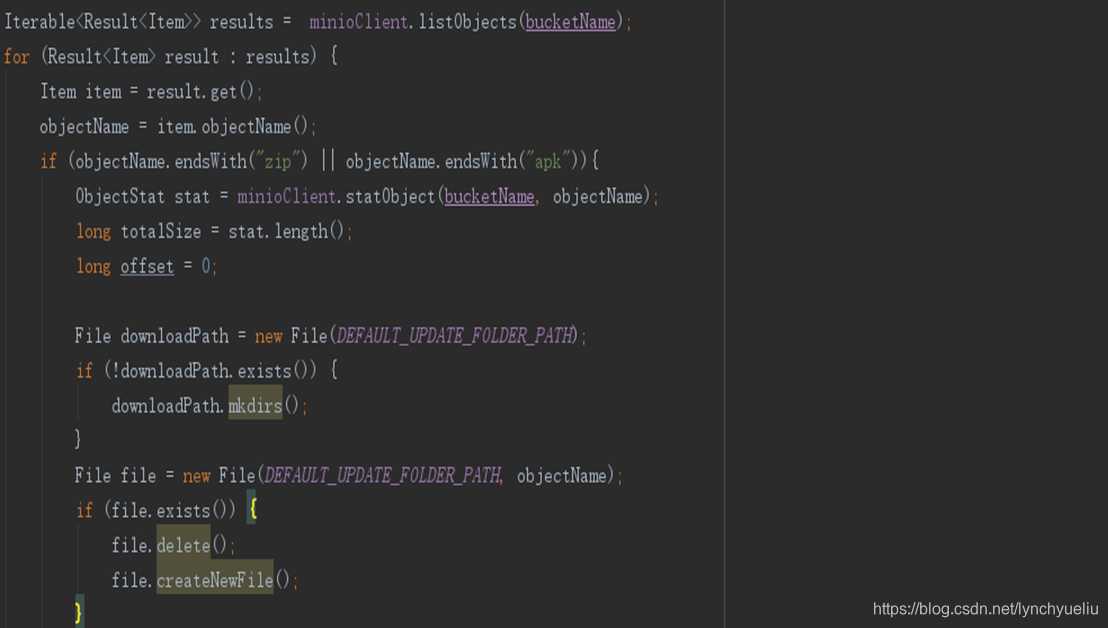Click the totalSize variable declaration

tap(160, 232)
